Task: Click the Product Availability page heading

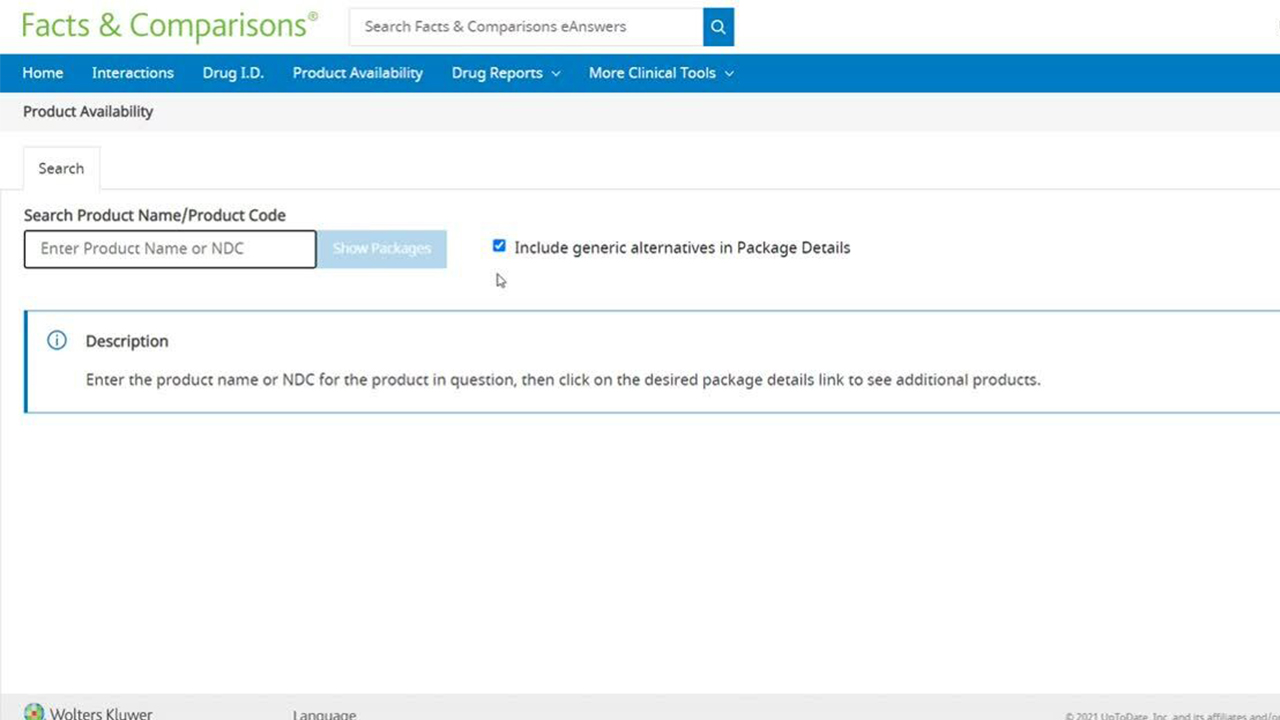Action: point(88,112)
